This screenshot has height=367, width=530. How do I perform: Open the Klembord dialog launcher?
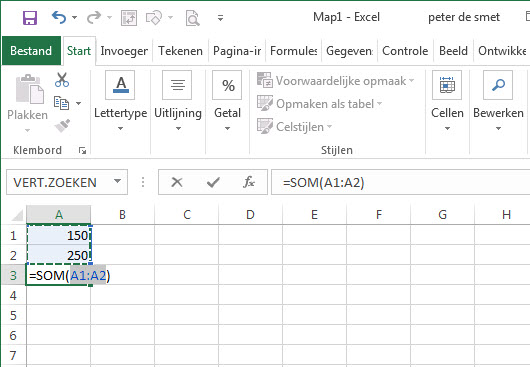(x=82, y=150)
